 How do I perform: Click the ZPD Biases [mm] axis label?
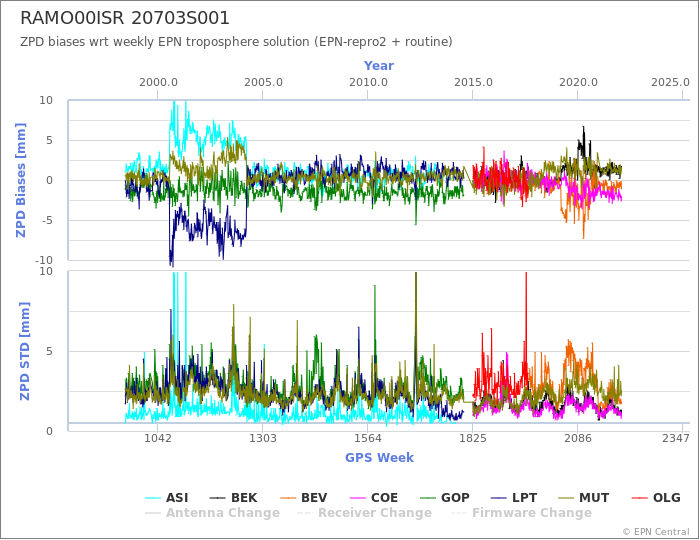[x=21, y=180]
